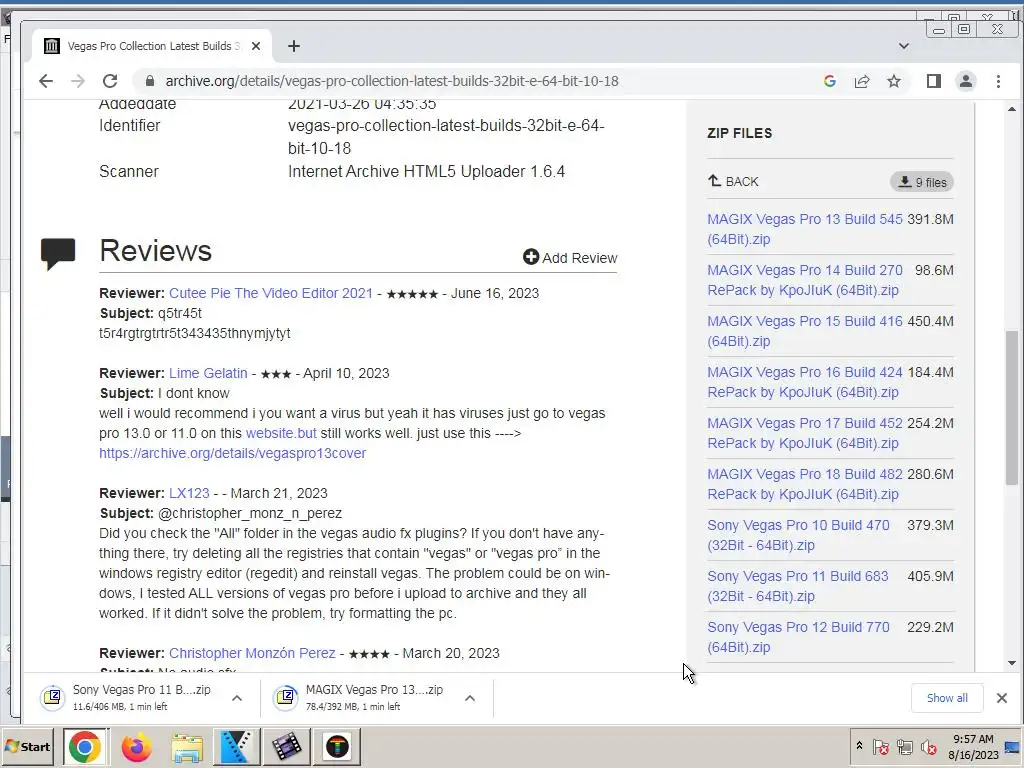Download Sony Vegas Pro 10 Build 470 zip
Image resolution: width=1024 pixels, height=768 pixels.
click(798, 535)
